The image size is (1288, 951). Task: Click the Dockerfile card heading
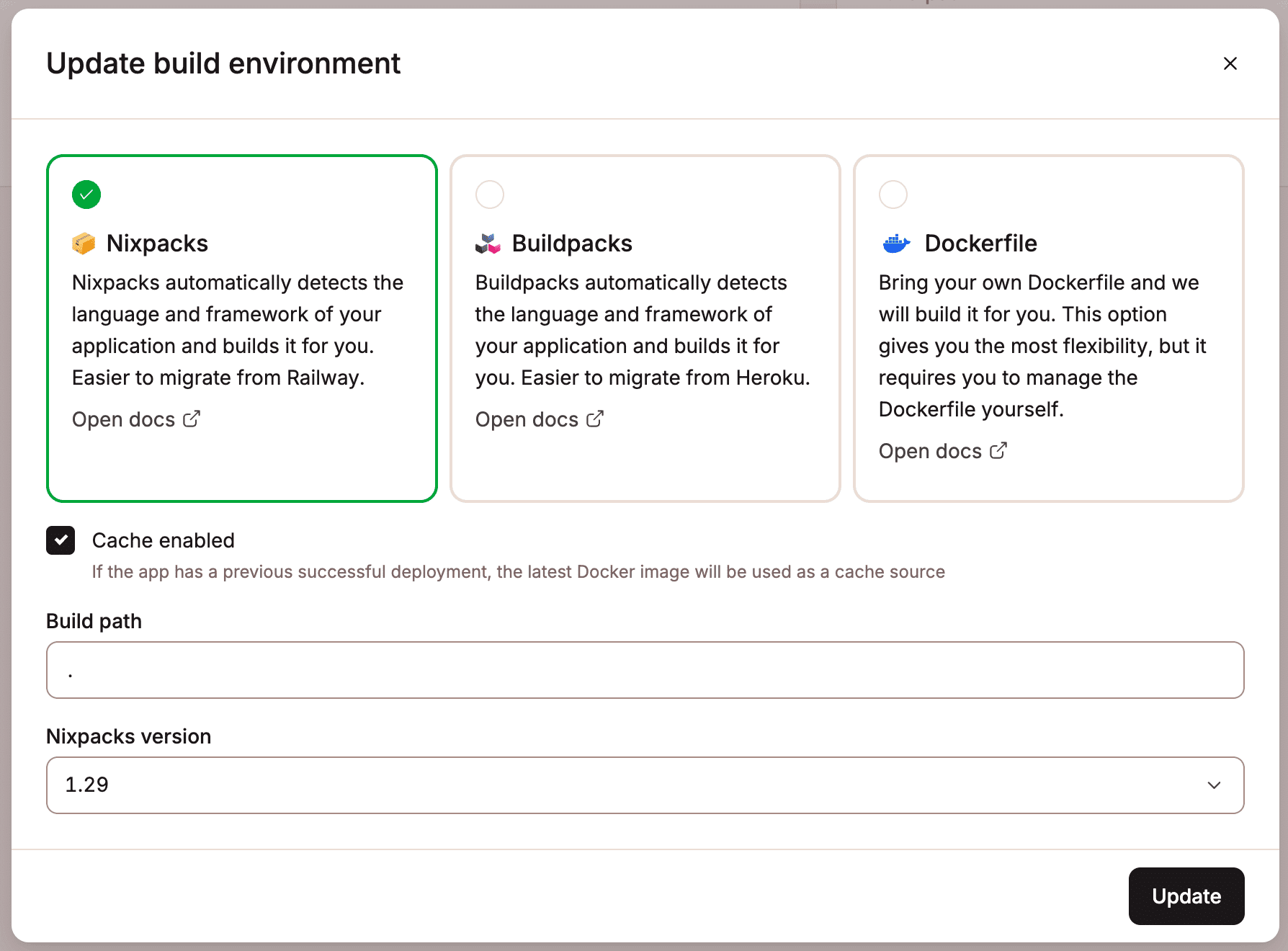click(980, 244)
